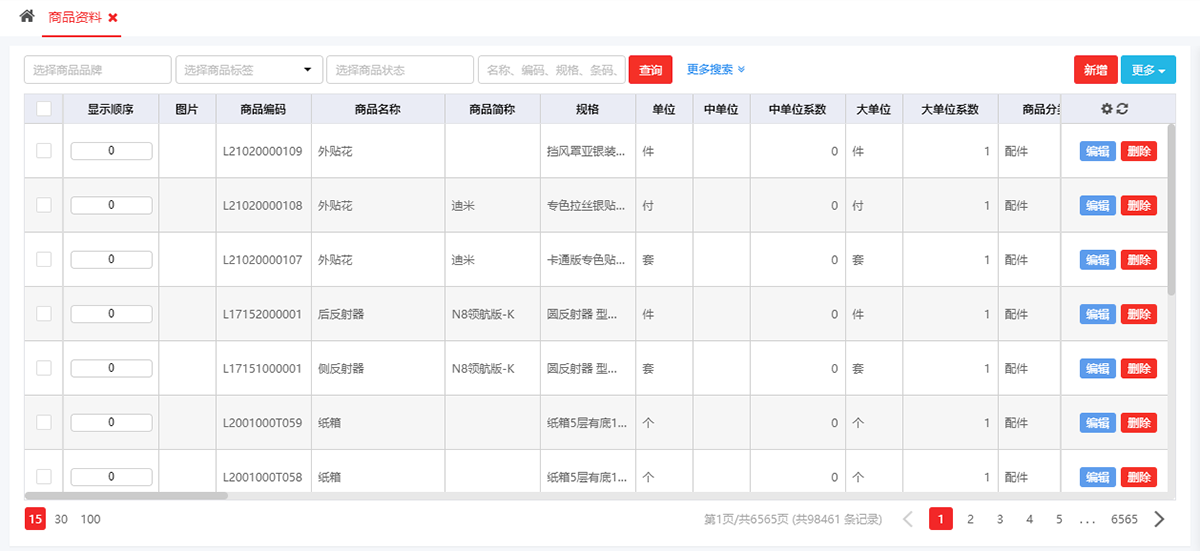Click current page 1 button
Viewport: 1200px width, 551px height.
coord(940,519)
